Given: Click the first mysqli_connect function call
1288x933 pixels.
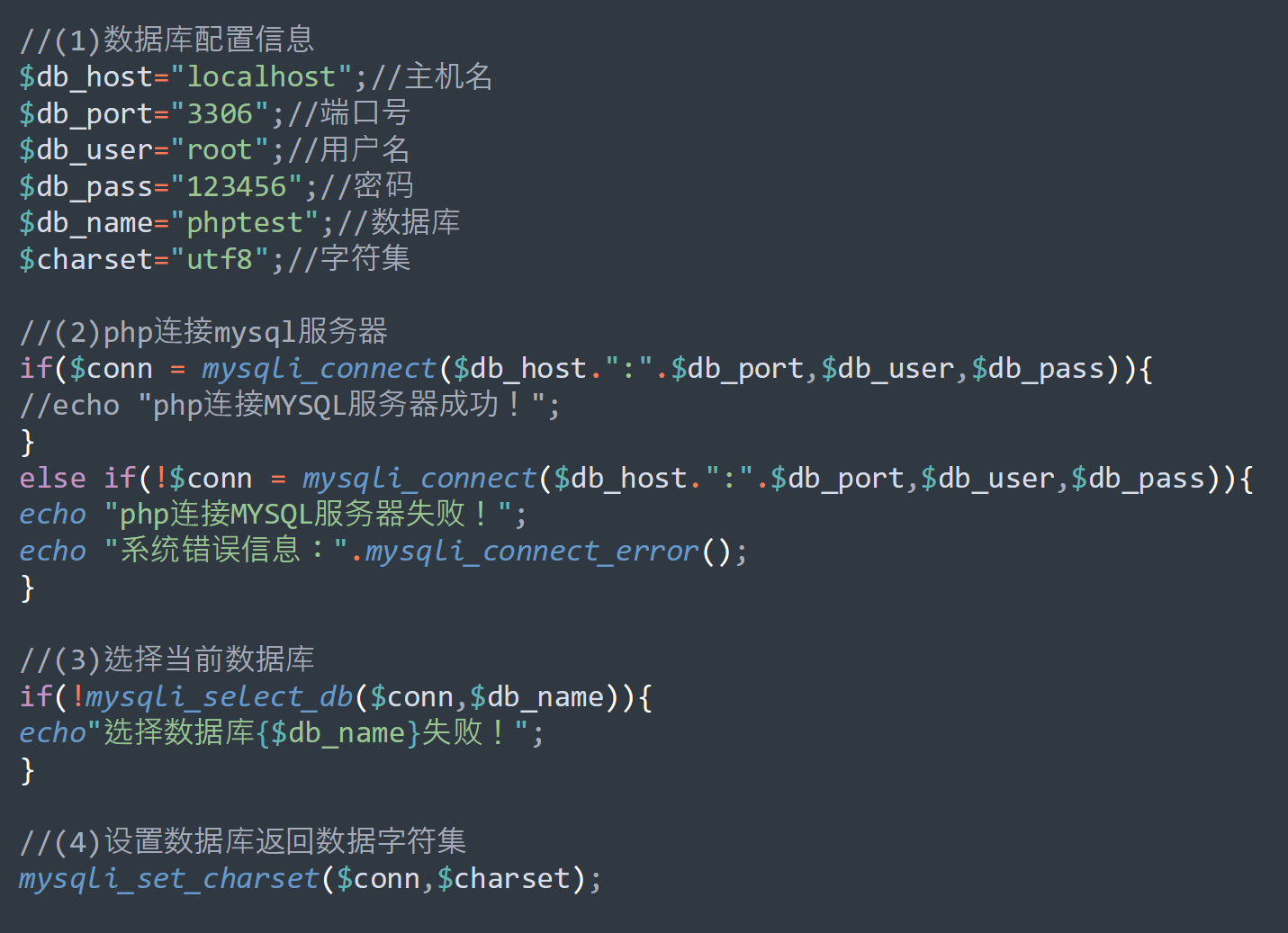Looking at the screenshot, I should tap(319, 369).
